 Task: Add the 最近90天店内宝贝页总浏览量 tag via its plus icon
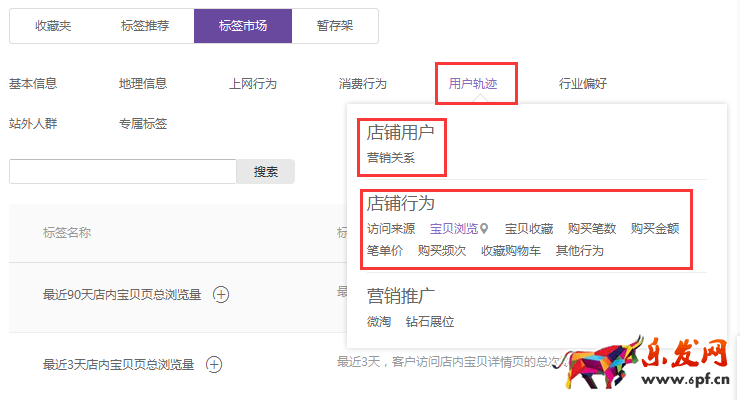click(221, 294)
